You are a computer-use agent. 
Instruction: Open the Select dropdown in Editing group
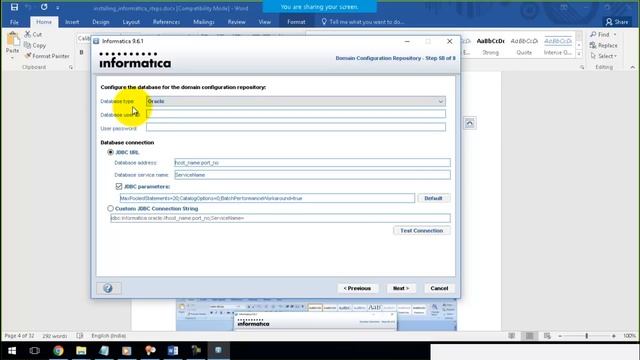click(603, 56)
